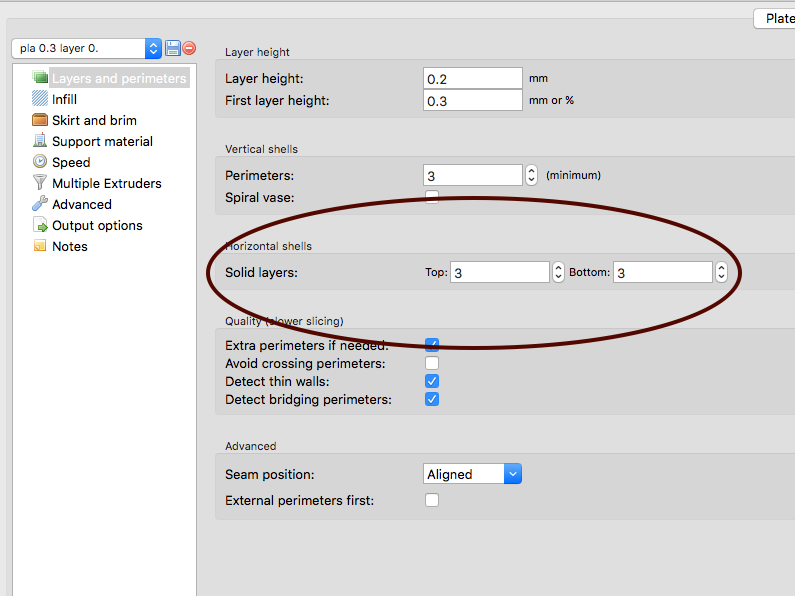Open the Seam position dropdown

tap(472, 474)
